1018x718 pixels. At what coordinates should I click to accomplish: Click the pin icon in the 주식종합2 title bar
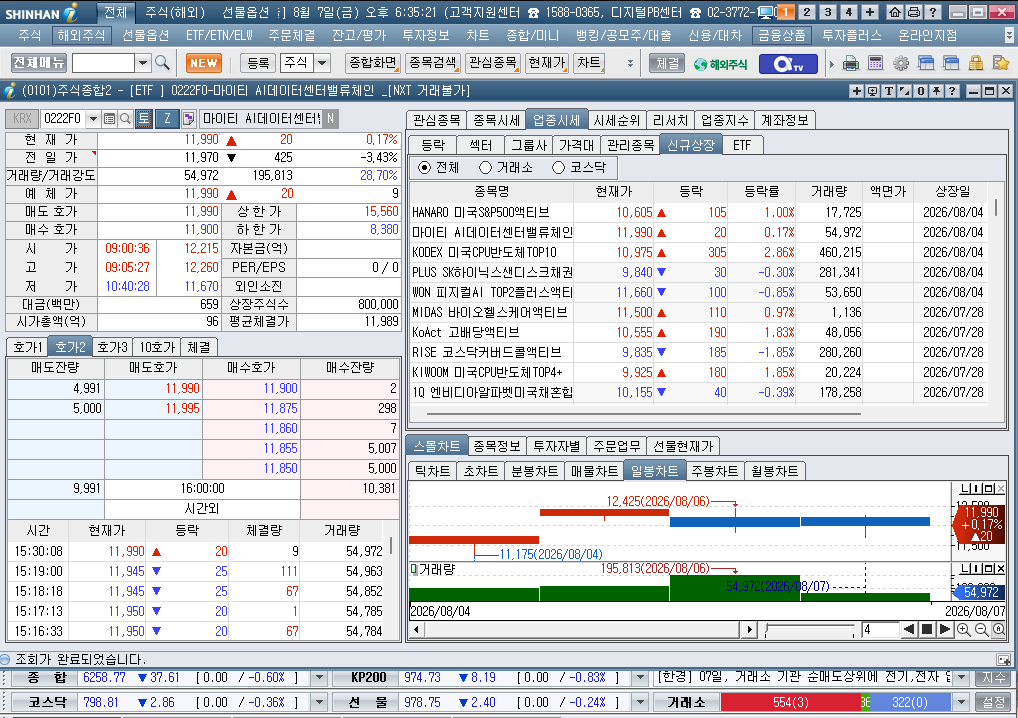[x=936, y=91]
